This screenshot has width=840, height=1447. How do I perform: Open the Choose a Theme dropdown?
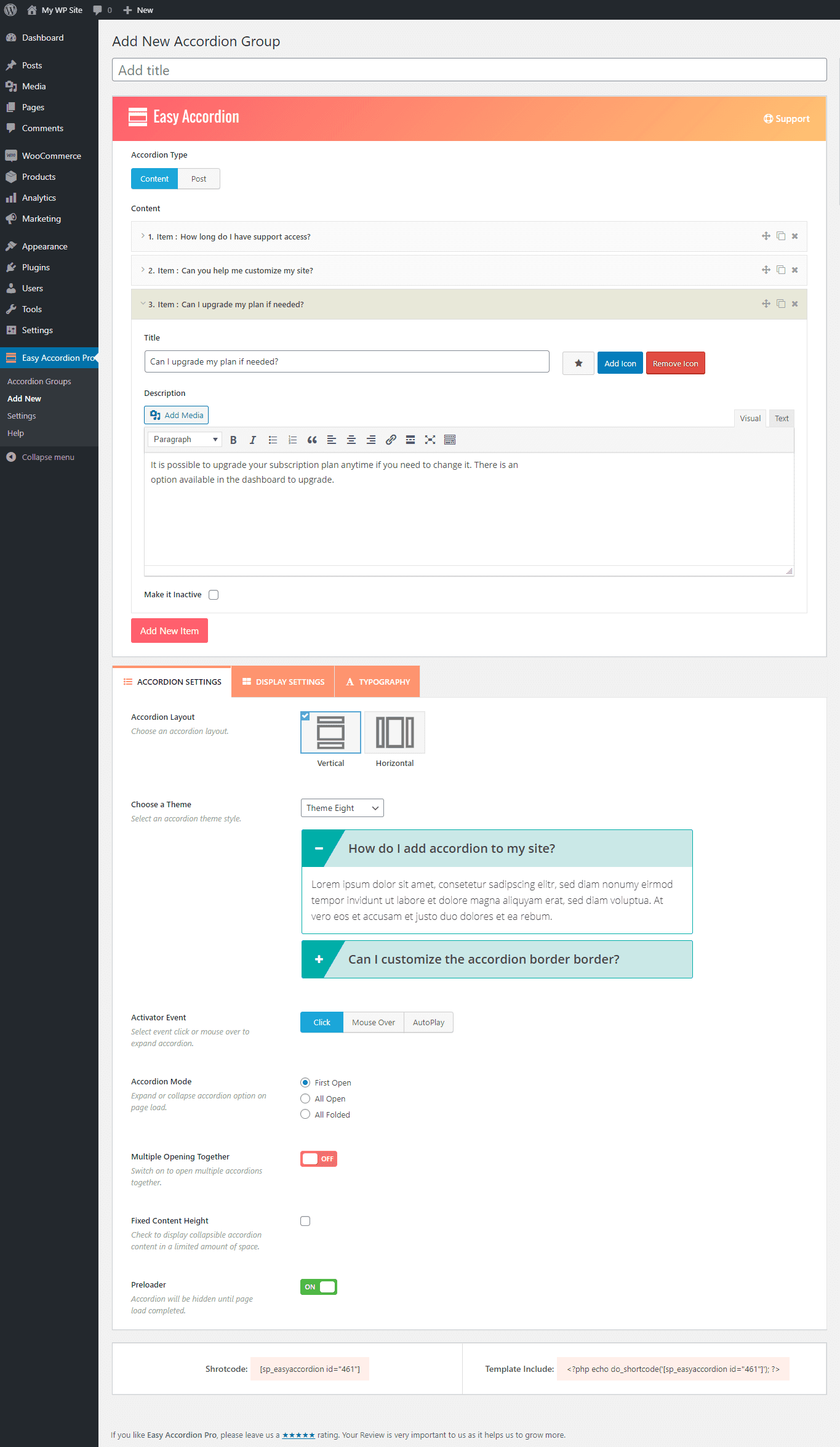click(x=342, y=808)
